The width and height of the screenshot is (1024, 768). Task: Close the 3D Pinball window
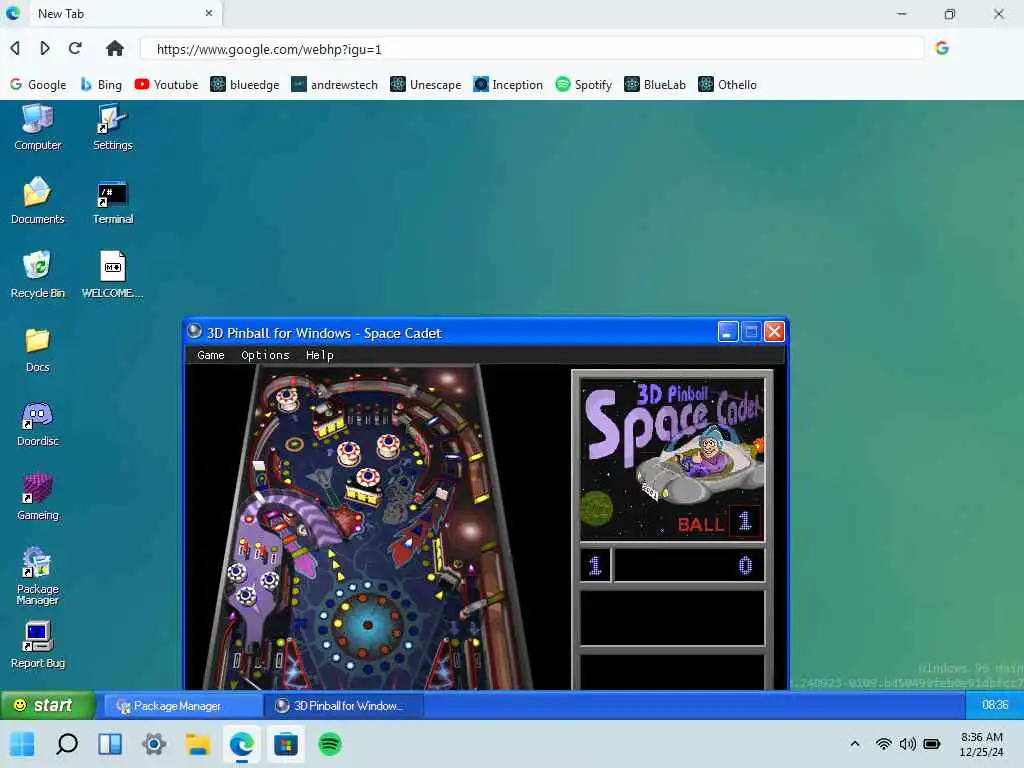(775, 332)
